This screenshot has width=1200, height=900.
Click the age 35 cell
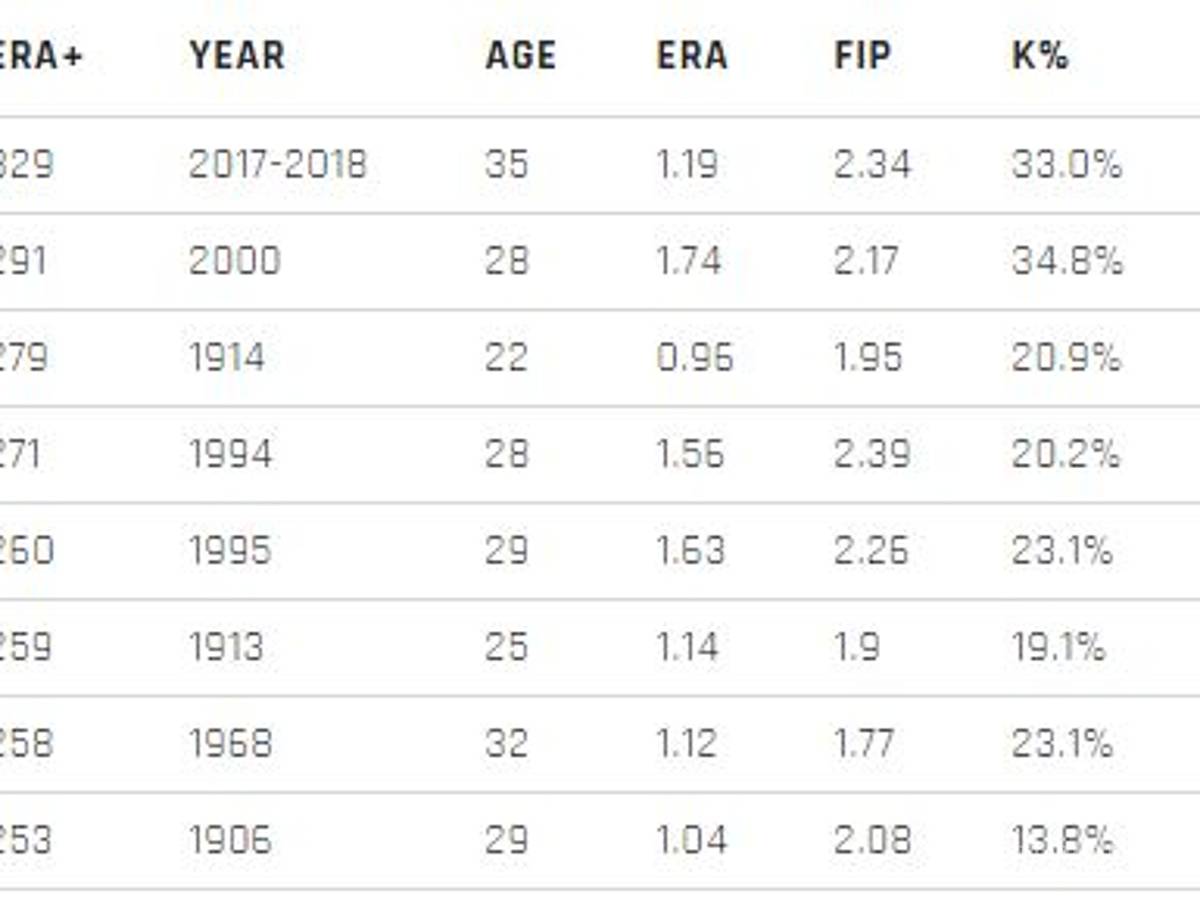(507, 164)
